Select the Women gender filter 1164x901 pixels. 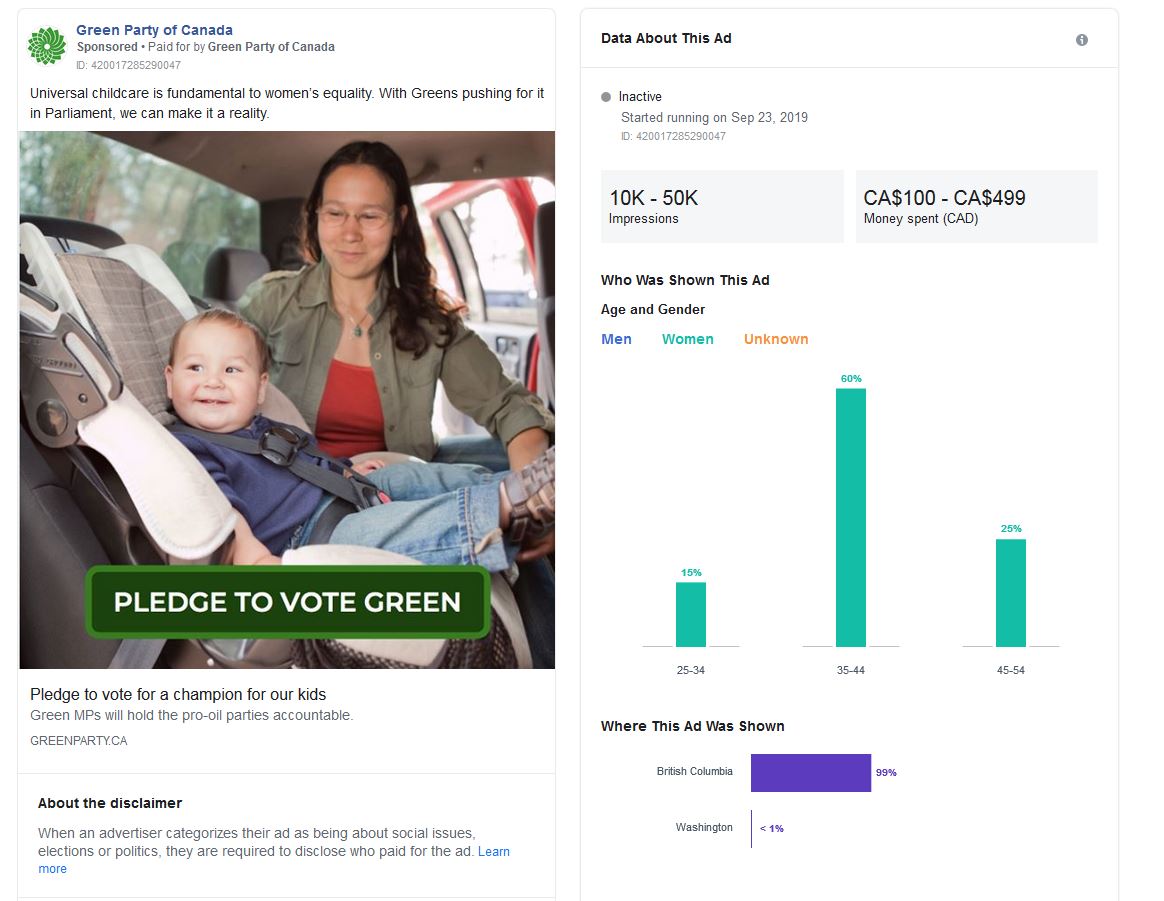click(687, 339)
